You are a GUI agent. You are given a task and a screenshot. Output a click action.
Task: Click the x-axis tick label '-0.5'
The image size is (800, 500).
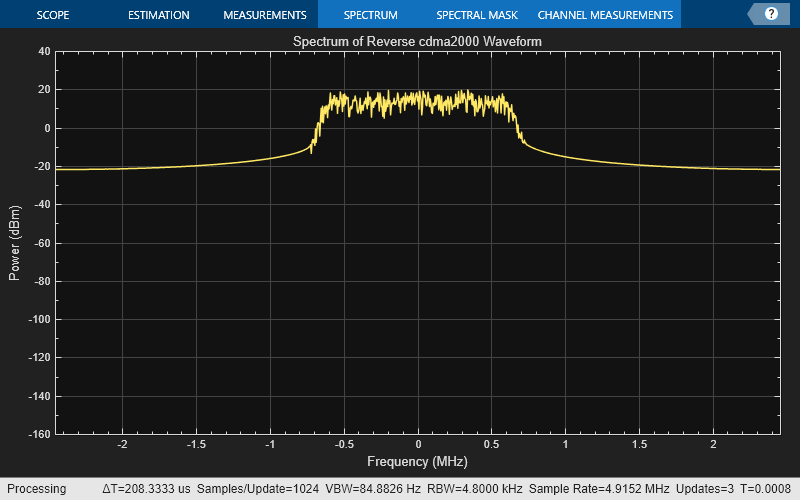point(344,444)
